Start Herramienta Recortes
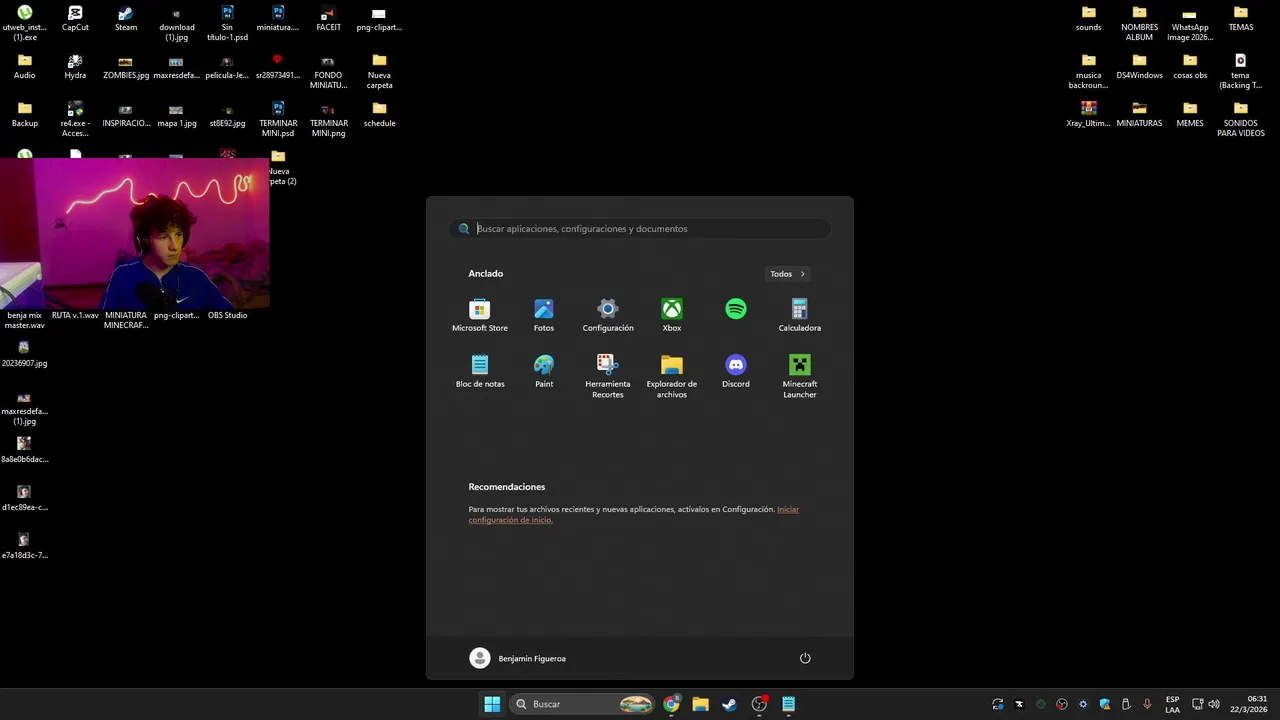The width and height of the screenshot is (1280, 720). [608, 376]
